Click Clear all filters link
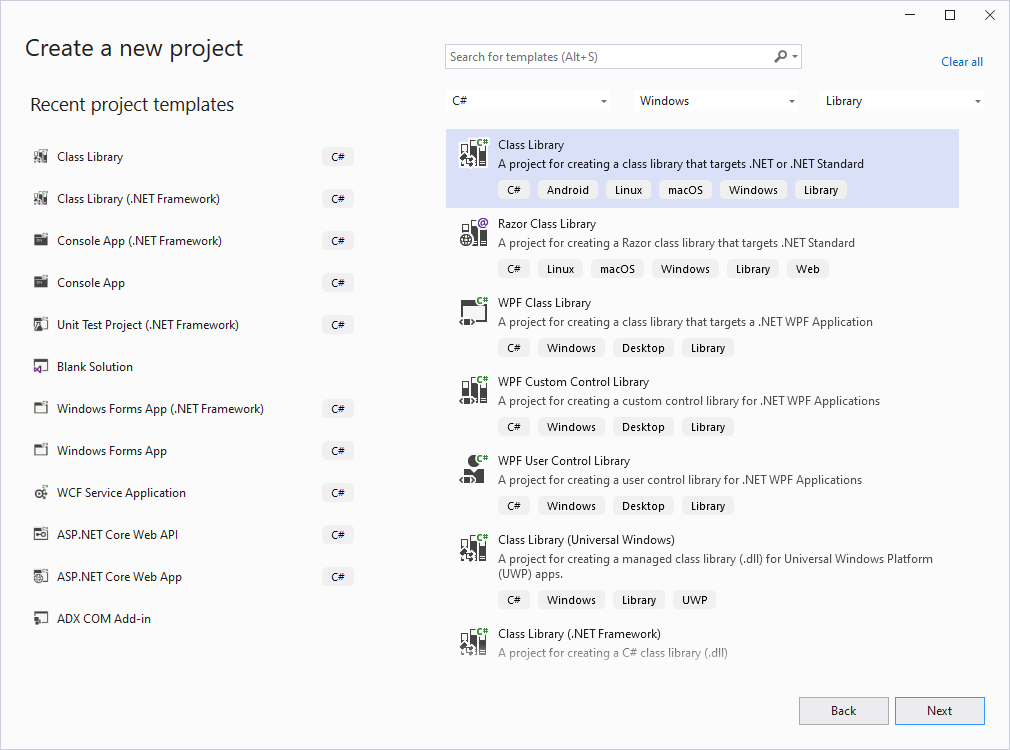 (962, 62)
